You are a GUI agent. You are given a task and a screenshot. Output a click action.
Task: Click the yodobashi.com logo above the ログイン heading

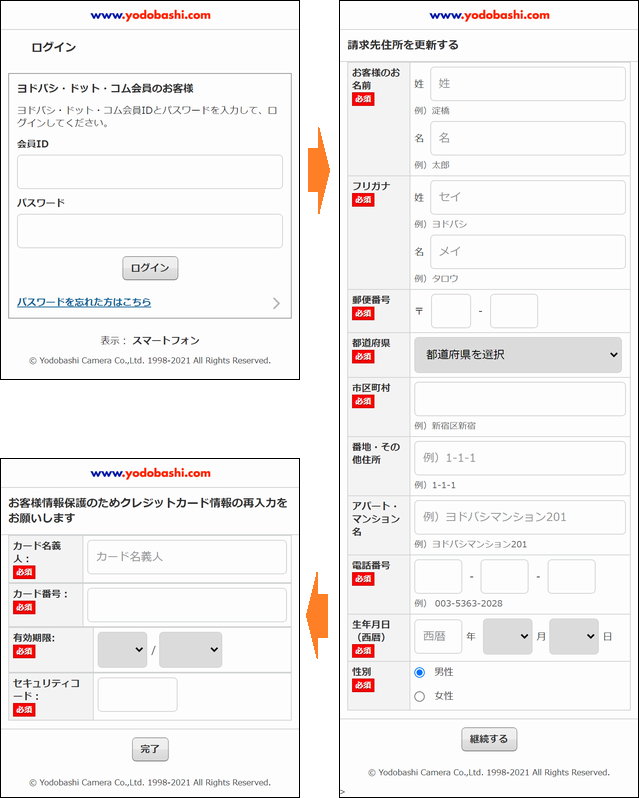tap(150, 15)
